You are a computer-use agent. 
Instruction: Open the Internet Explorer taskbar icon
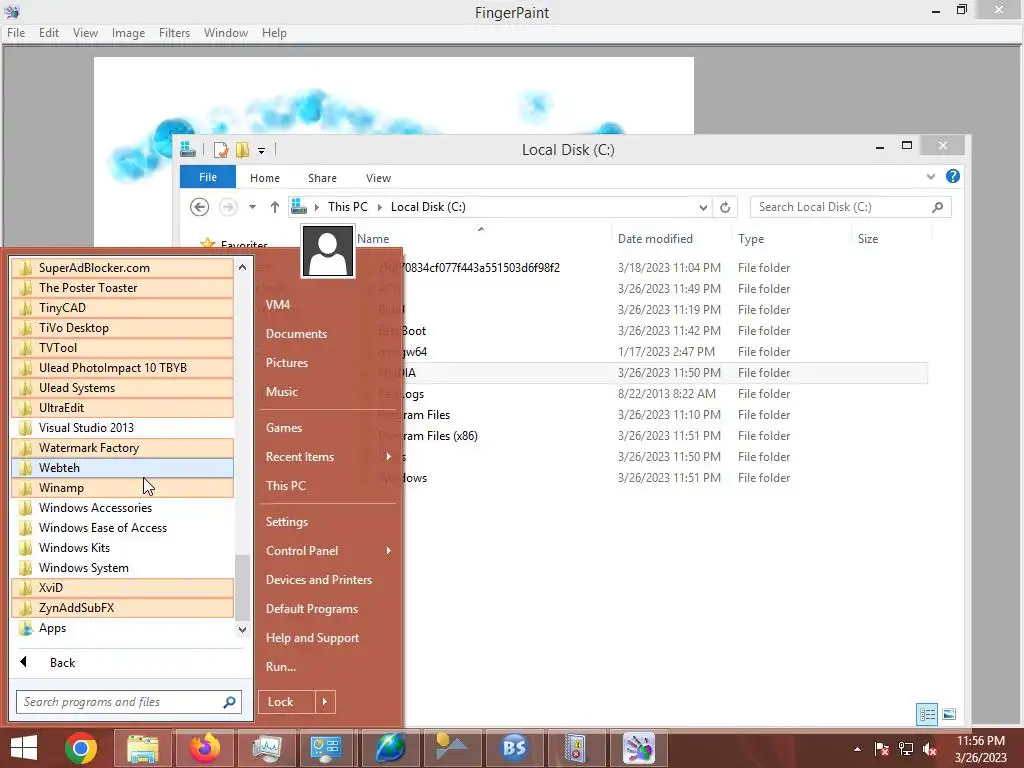click(391, 748)
